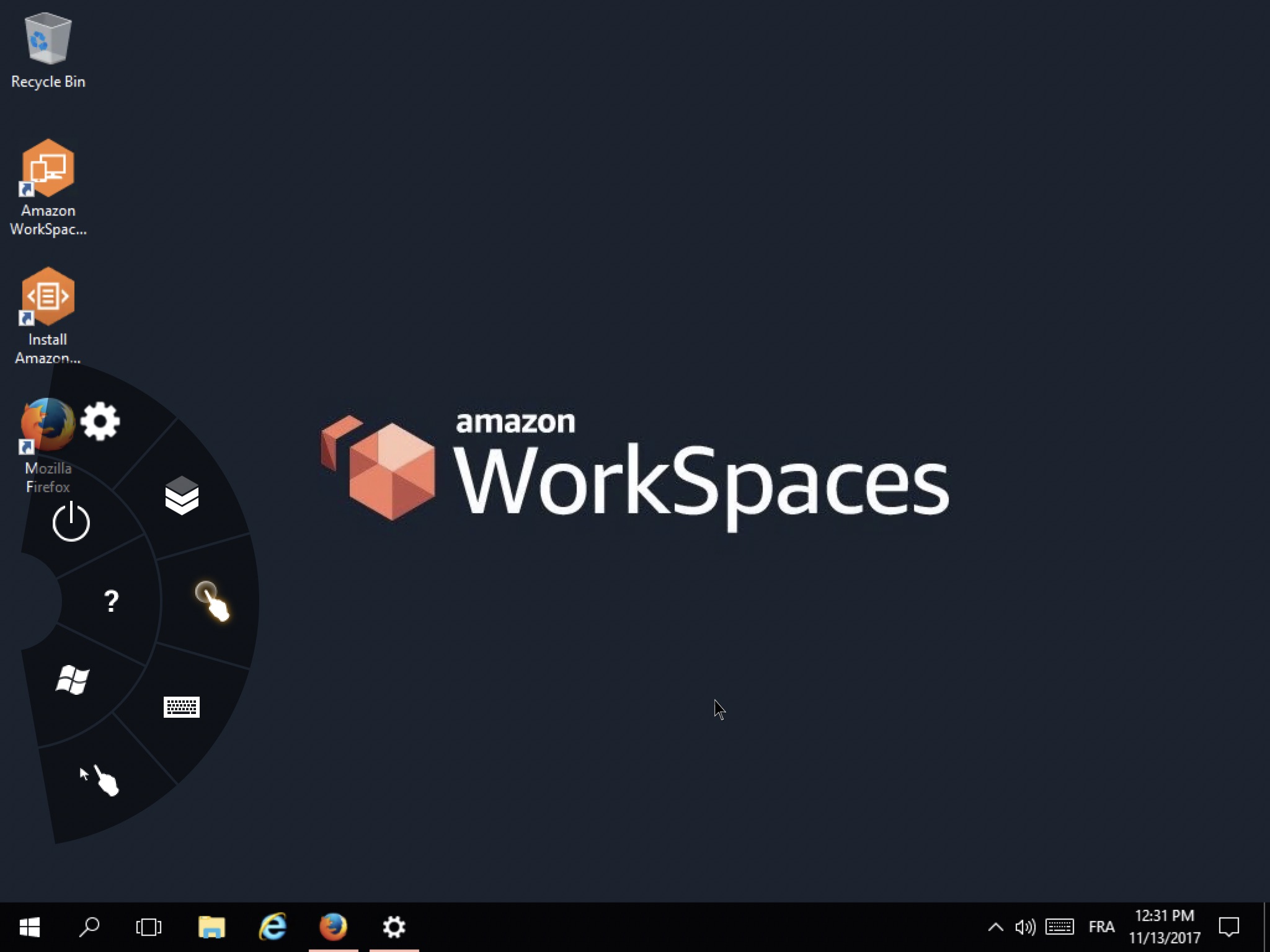Open the clock showing 12:31 PM

click(x=1165, y=927)
